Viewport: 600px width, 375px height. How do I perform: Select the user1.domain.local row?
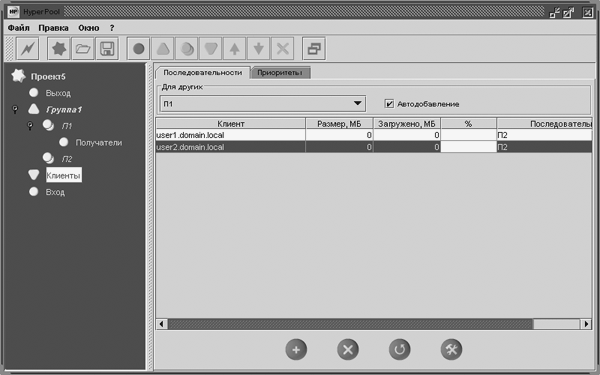point(374,135)
